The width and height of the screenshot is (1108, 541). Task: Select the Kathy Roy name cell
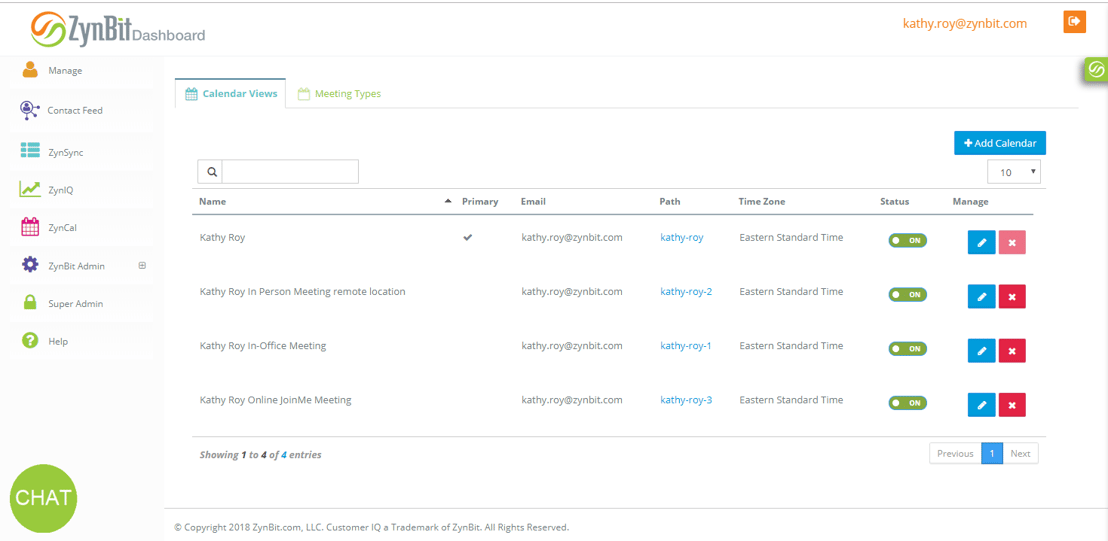223,238
